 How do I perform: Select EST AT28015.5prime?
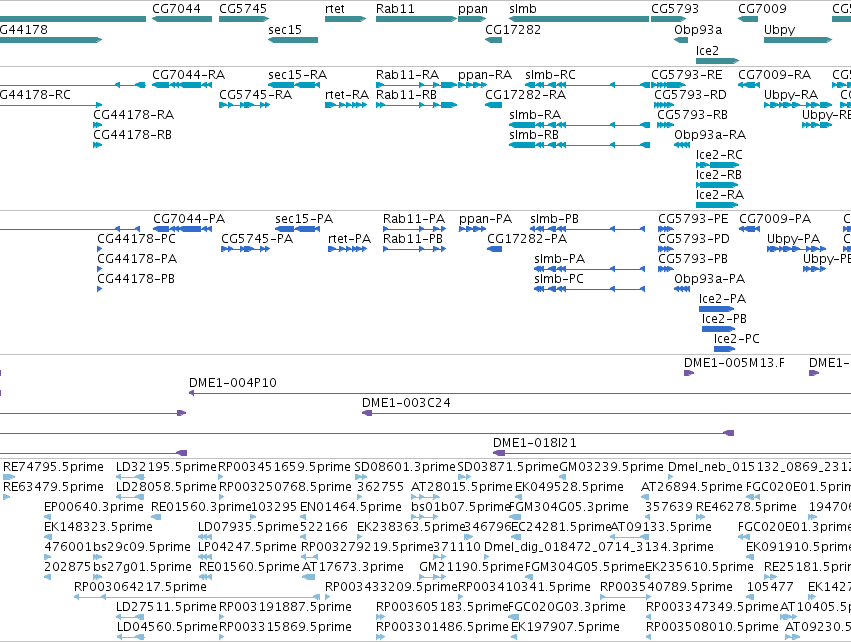[x=461, y=487]
